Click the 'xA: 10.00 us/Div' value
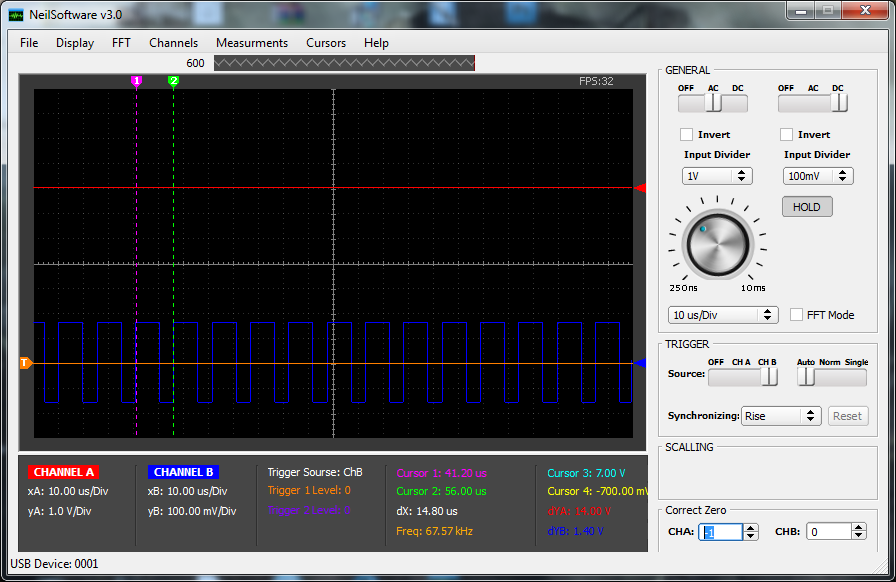The height and width of the screenshot is (582, 896). (68, 491)
